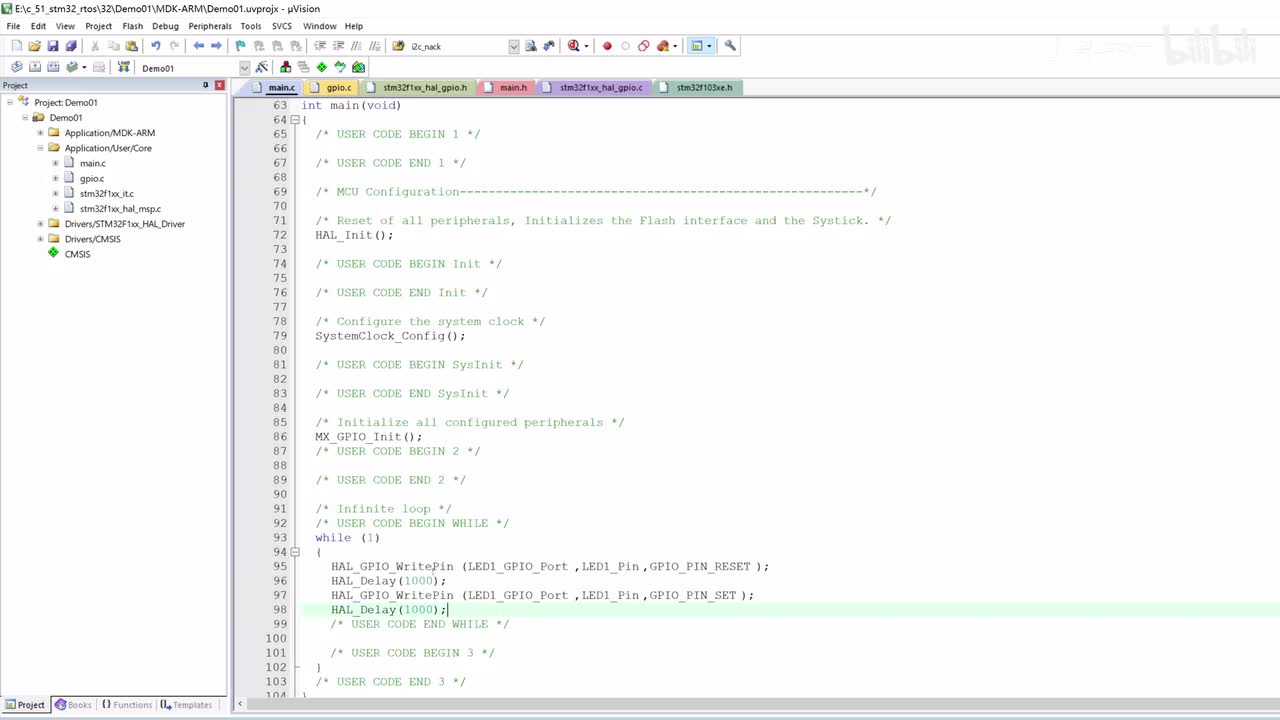This screenshot has width=1280, height=720.
Task: Expand the main.c node in project tree
Action: tap(56, 163)
